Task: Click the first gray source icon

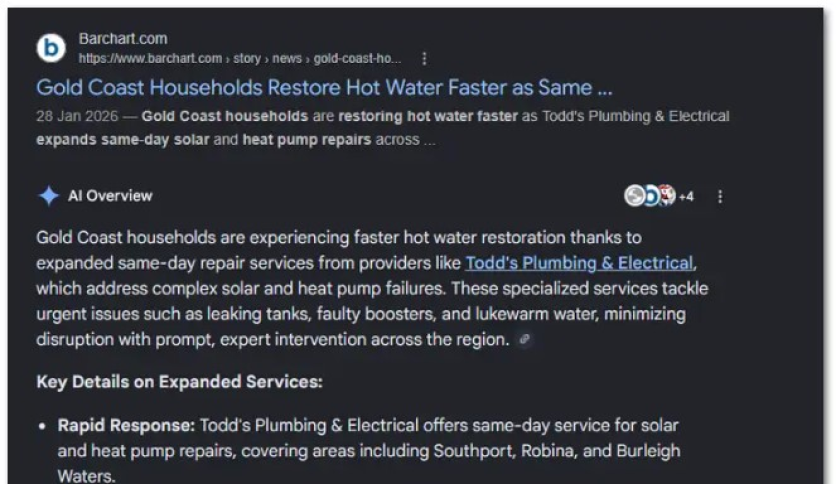Action: pyautogui.click(x=633, y=196)
